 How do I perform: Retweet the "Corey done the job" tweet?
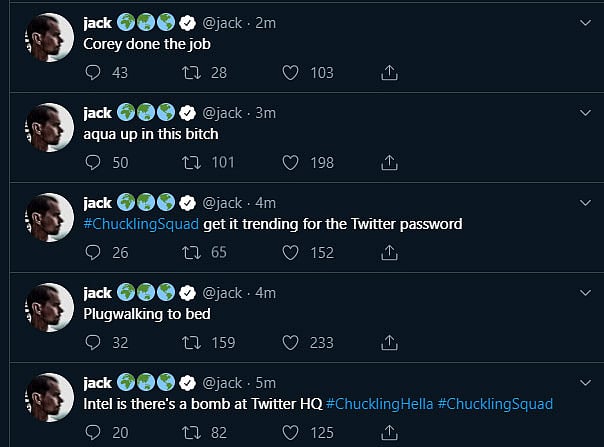coord(191,72)
